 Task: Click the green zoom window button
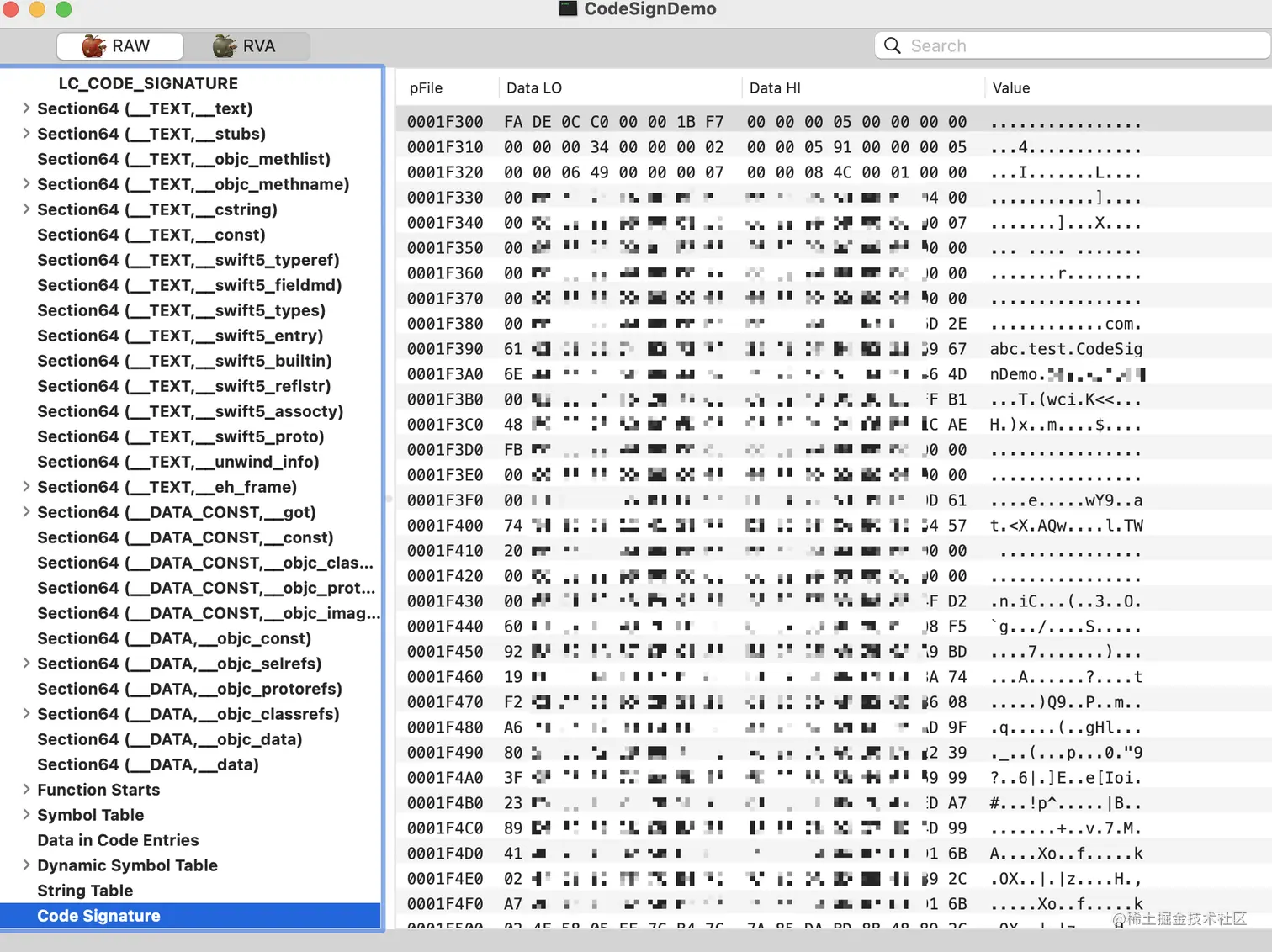[64, 8]
